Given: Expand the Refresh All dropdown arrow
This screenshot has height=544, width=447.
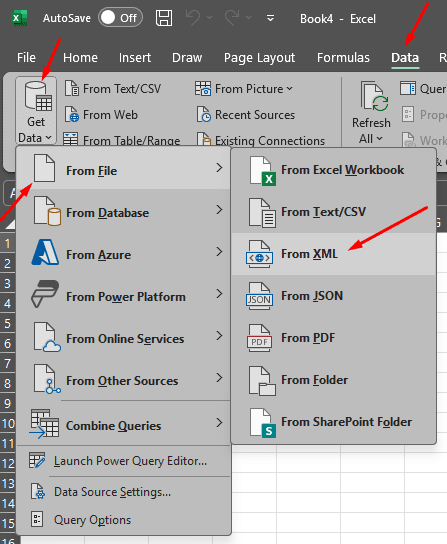Looking at the screenshot, I should (x=379, y=139).
